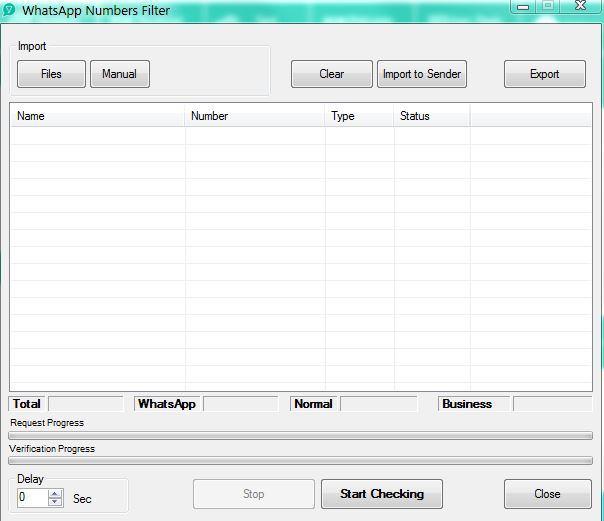604x521 pixels.
Task: Focus the Delay seconds input field
Action: point(31,498)
